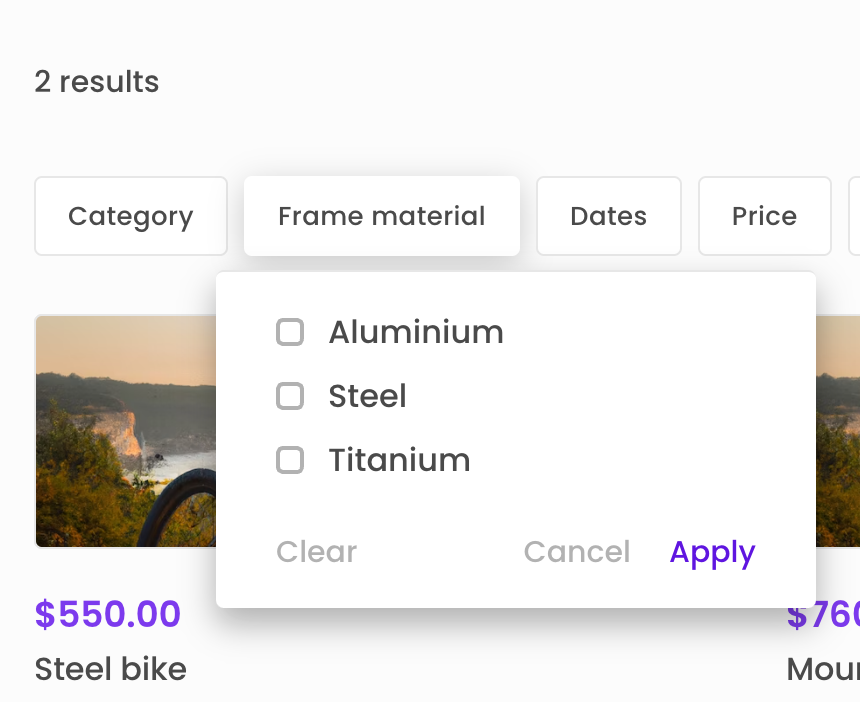Open the Price filter dropdown
The width and height of the screenshot is (860, 702).
pyautogui.click(x=764, y=216)
